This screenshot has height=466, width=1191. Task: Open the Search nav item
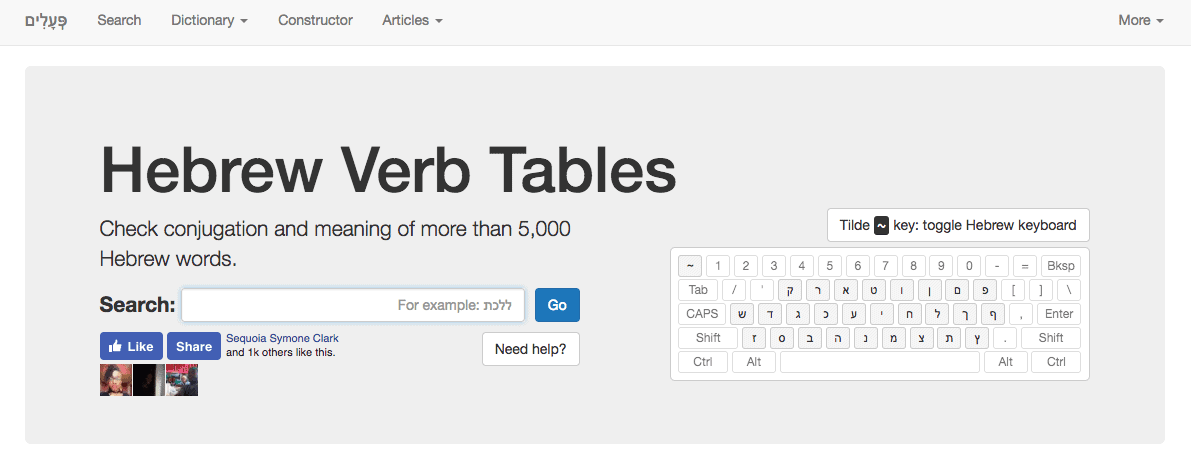click(119, 20)
